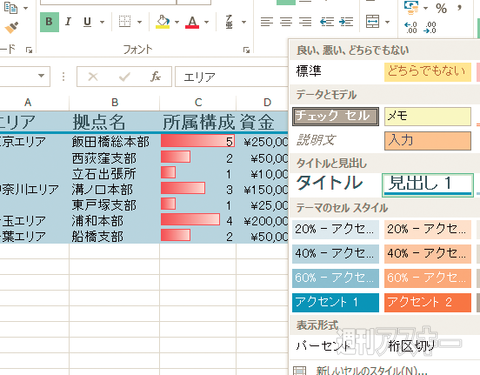The height and width of the screenshot is (375, 480).
Task: Apply タイトル cell style
Action: coord(335,184)
